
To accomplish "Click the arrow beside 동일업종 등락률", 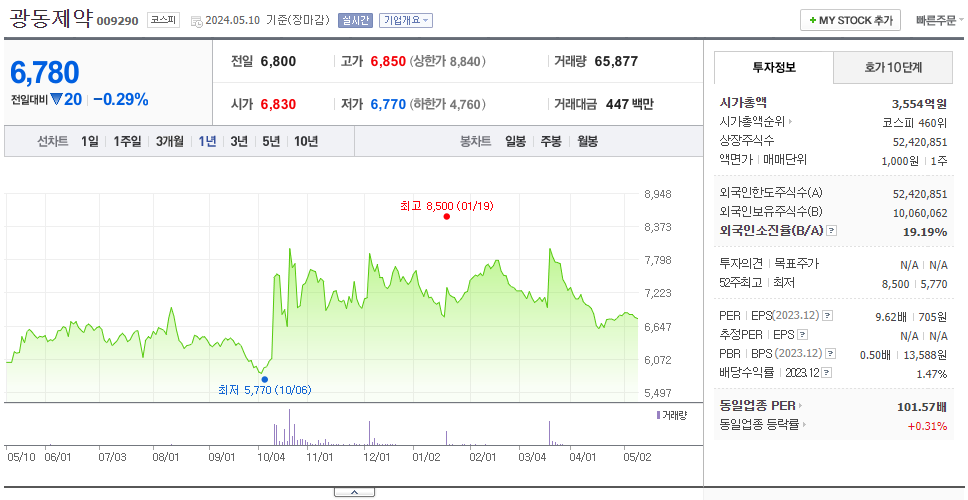I will point(806,425).
